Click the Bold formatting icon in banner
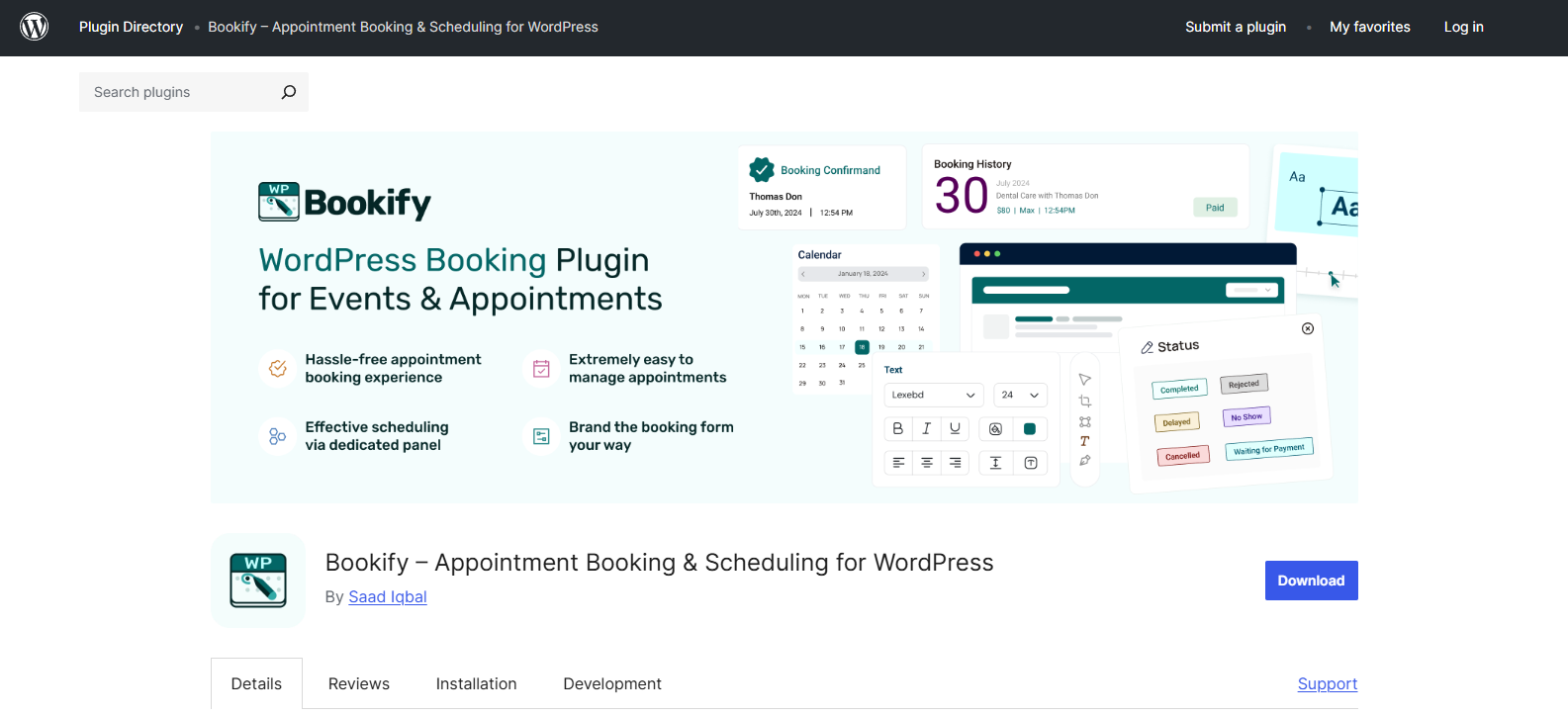The width and height of the screenshot is (1568, 717). pyautogui.click(x=898, y=428)
